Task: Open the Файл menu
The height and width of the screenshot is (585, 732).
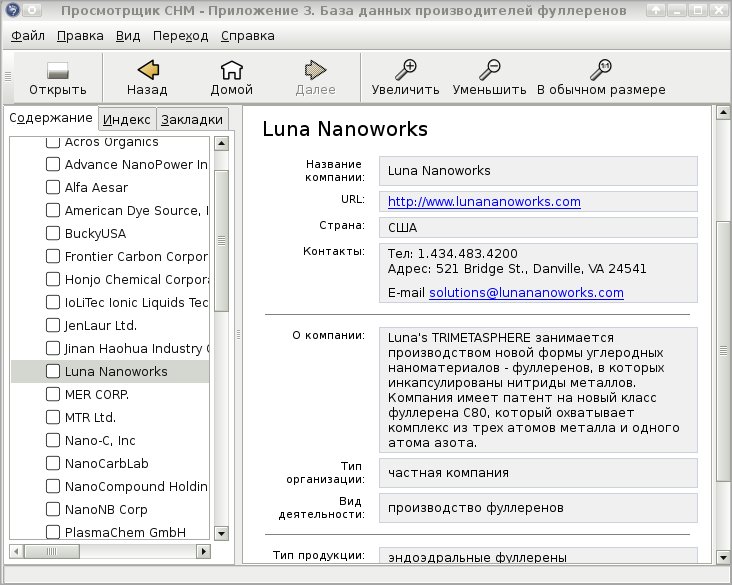Action: click(x=28, y=36)
